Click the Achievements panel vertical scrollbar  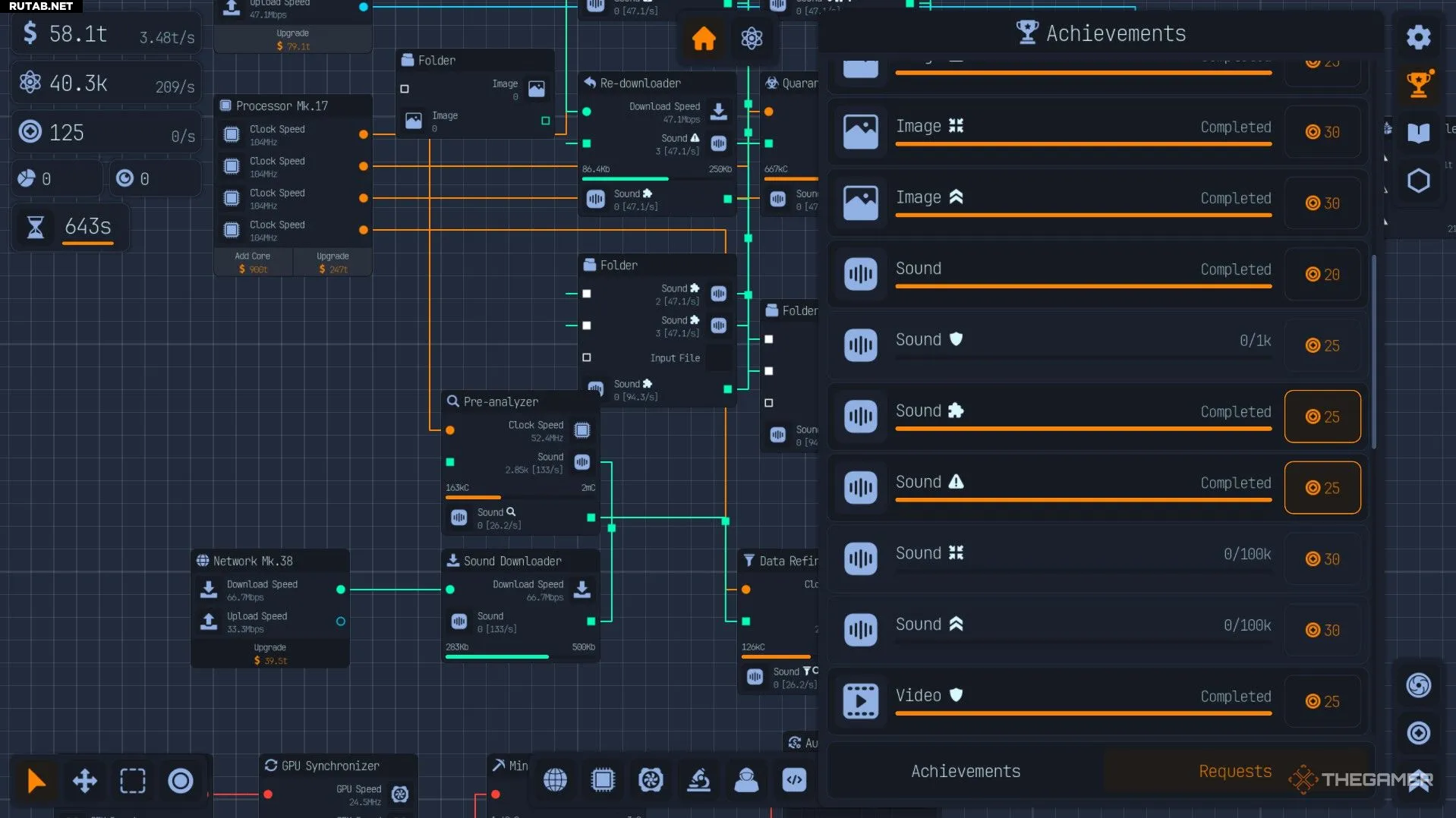pos(1374,351)
